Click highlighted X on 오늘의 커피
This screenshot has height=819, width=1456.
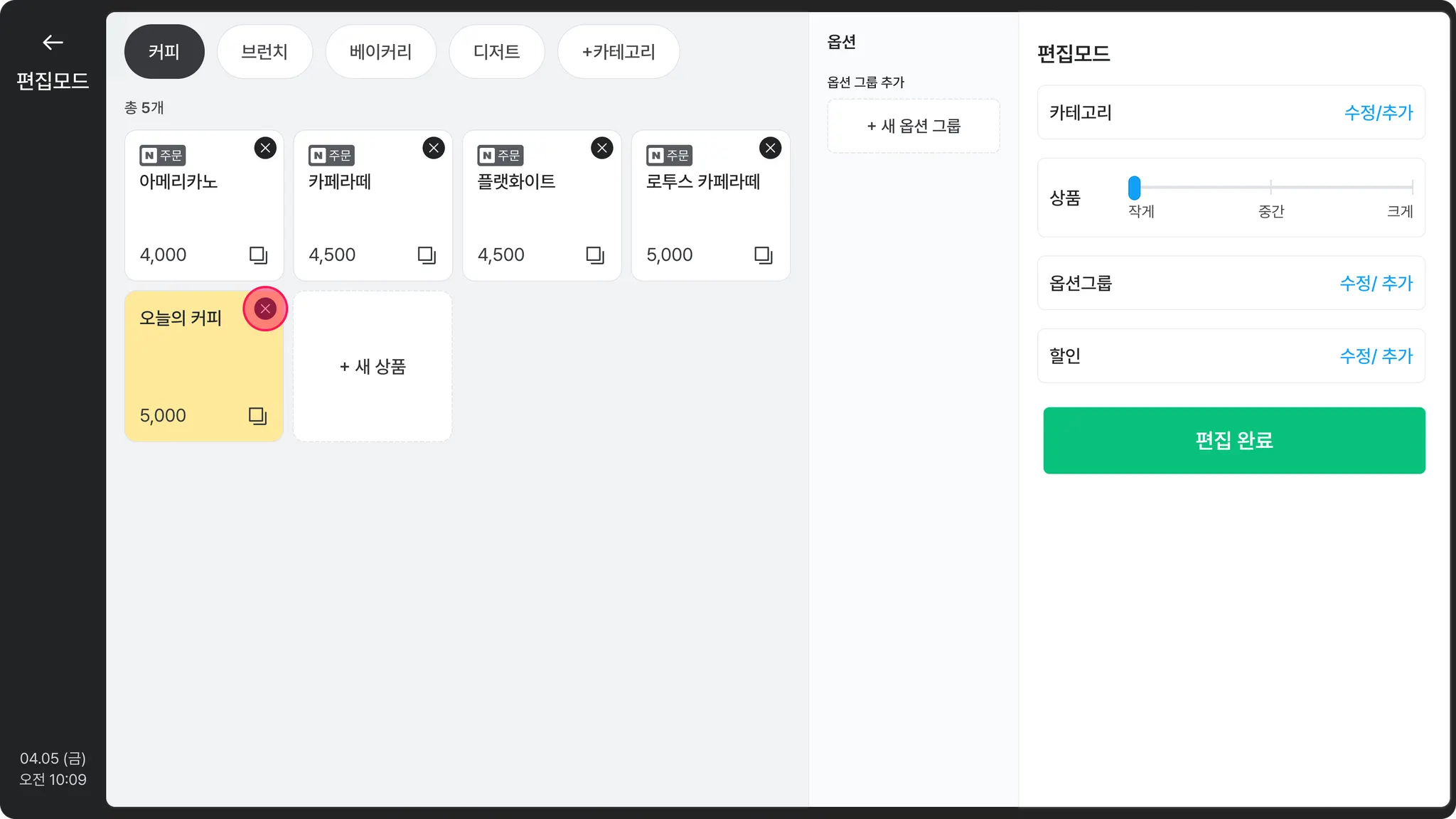[265, 309]
